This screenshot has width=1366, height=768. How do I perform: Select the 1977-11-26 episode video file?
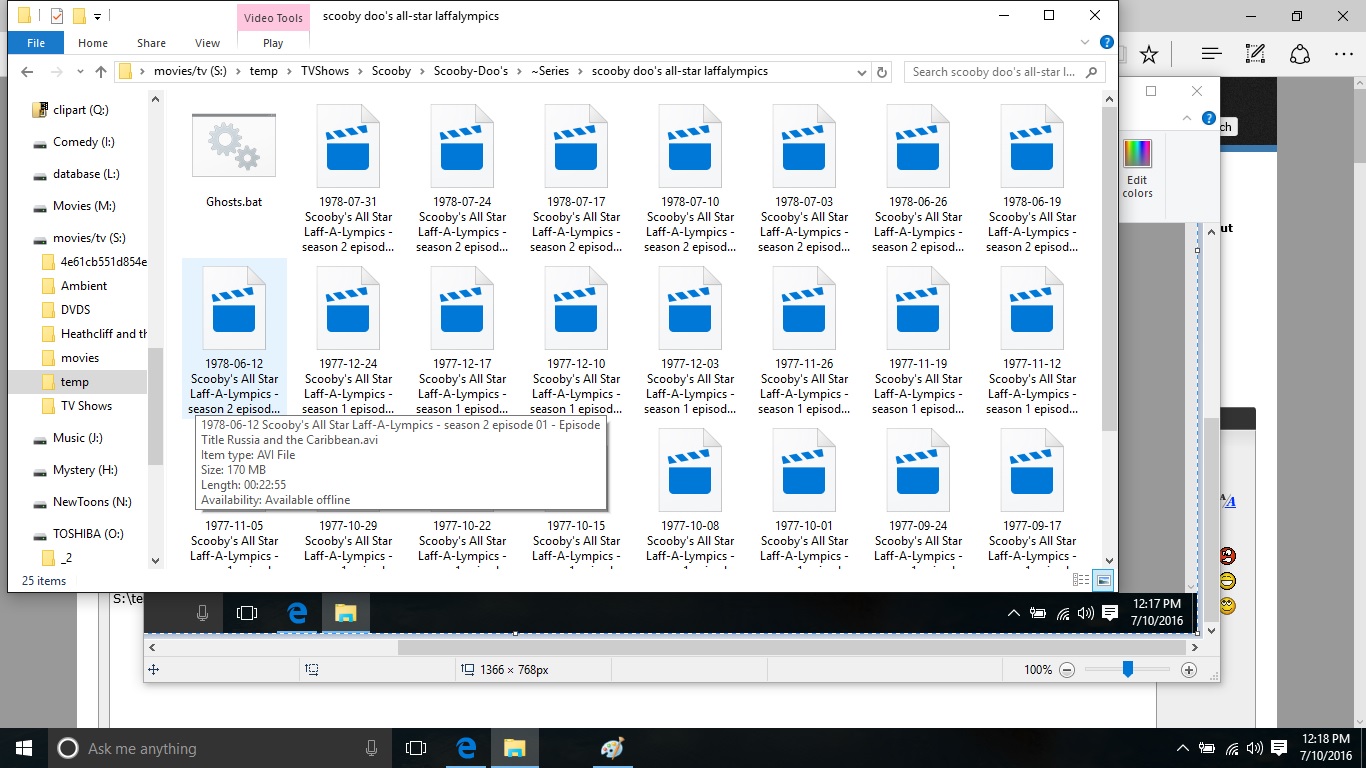click(x=804, y=341)
